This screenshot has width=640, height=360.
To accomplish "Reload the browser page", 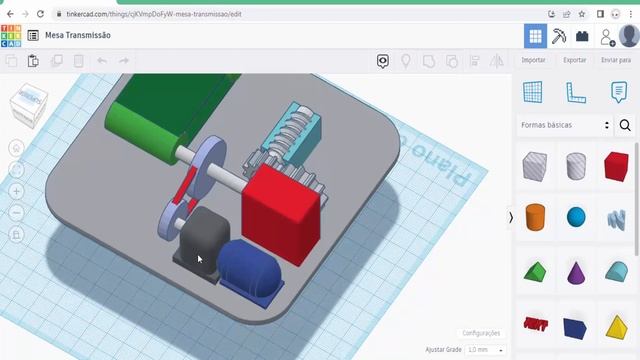I will coord(40,14).
